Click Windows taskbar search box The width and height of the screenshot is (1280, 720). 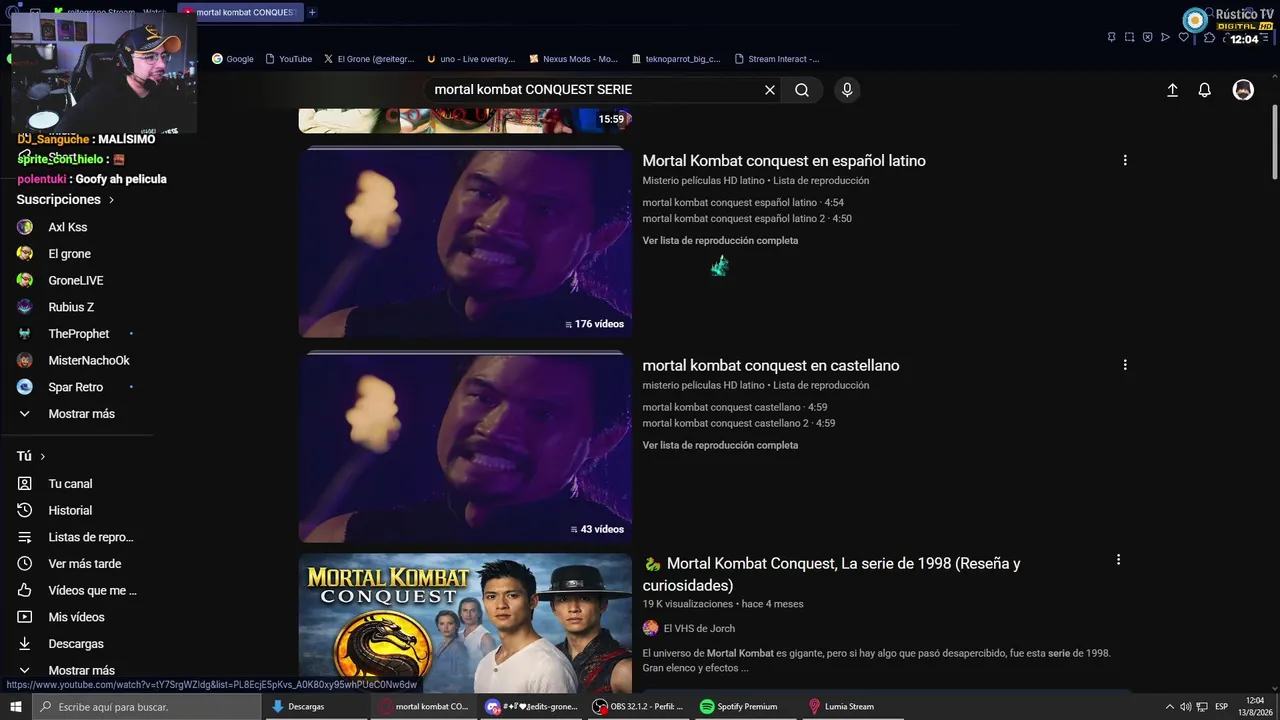(147, 707)
